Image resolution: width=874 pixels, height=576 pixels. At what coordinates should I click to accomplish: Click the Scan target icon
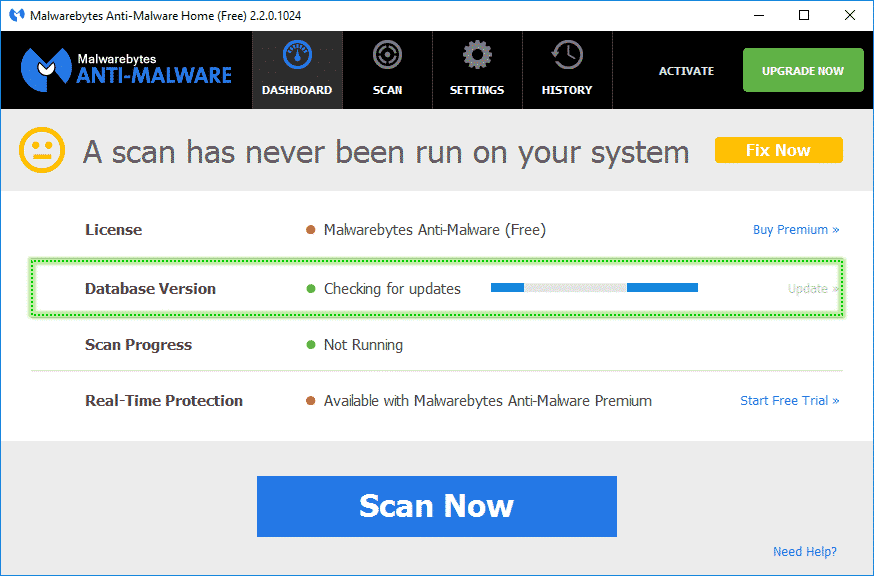(x=387, y=55)
